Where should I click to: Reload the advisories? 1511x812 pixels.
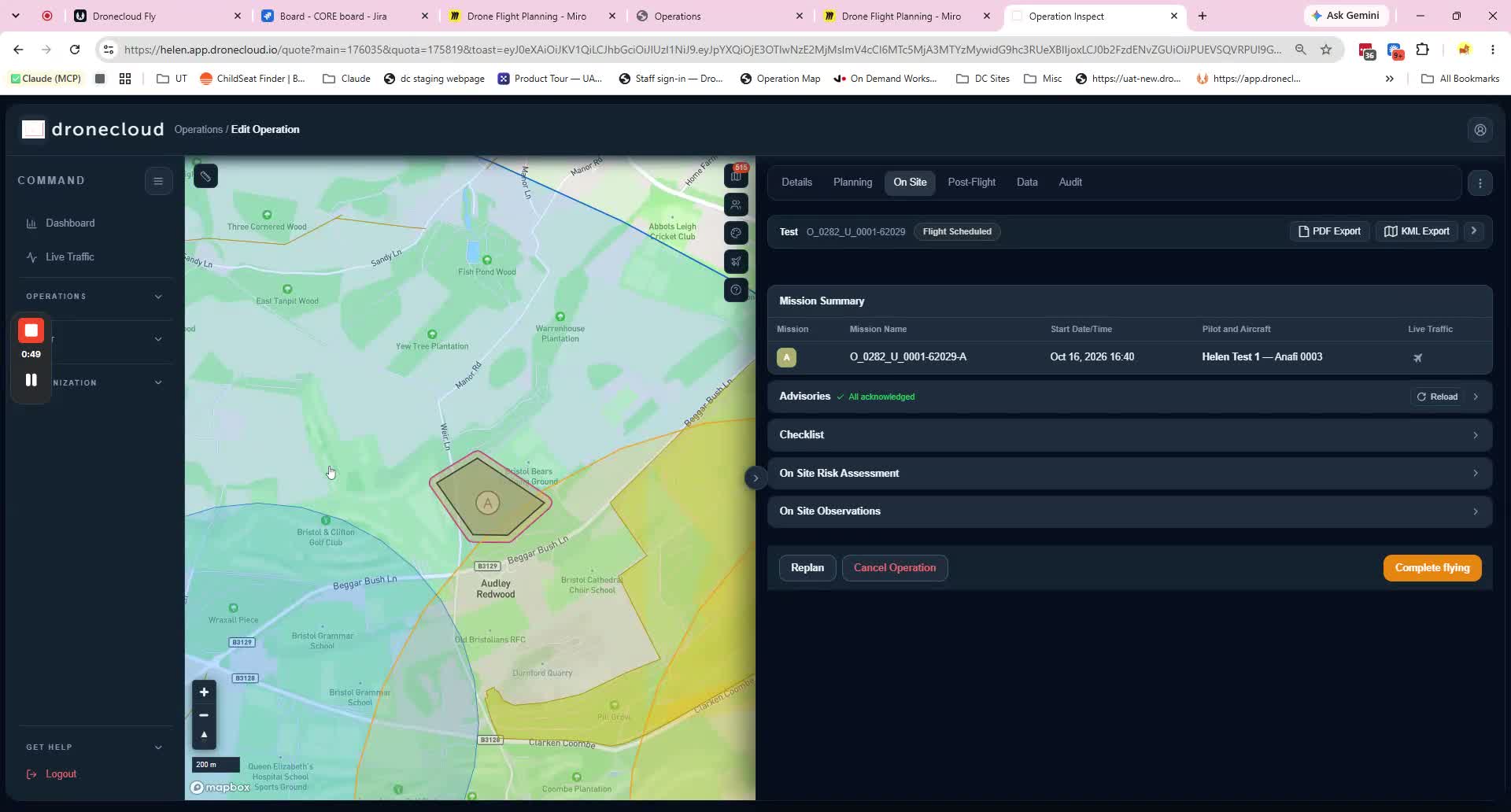click(x=1437, y=397)
